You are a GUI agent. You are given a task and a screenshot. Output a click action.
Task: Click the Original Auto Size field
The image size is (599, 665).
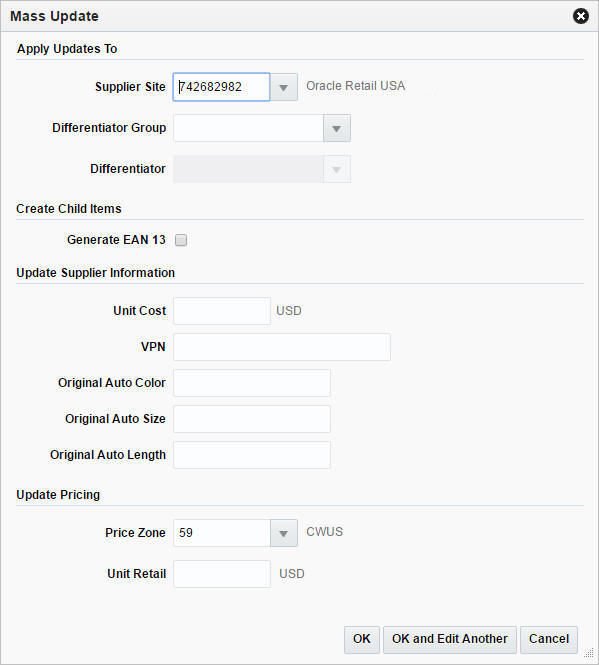click(x=252, y=419)
